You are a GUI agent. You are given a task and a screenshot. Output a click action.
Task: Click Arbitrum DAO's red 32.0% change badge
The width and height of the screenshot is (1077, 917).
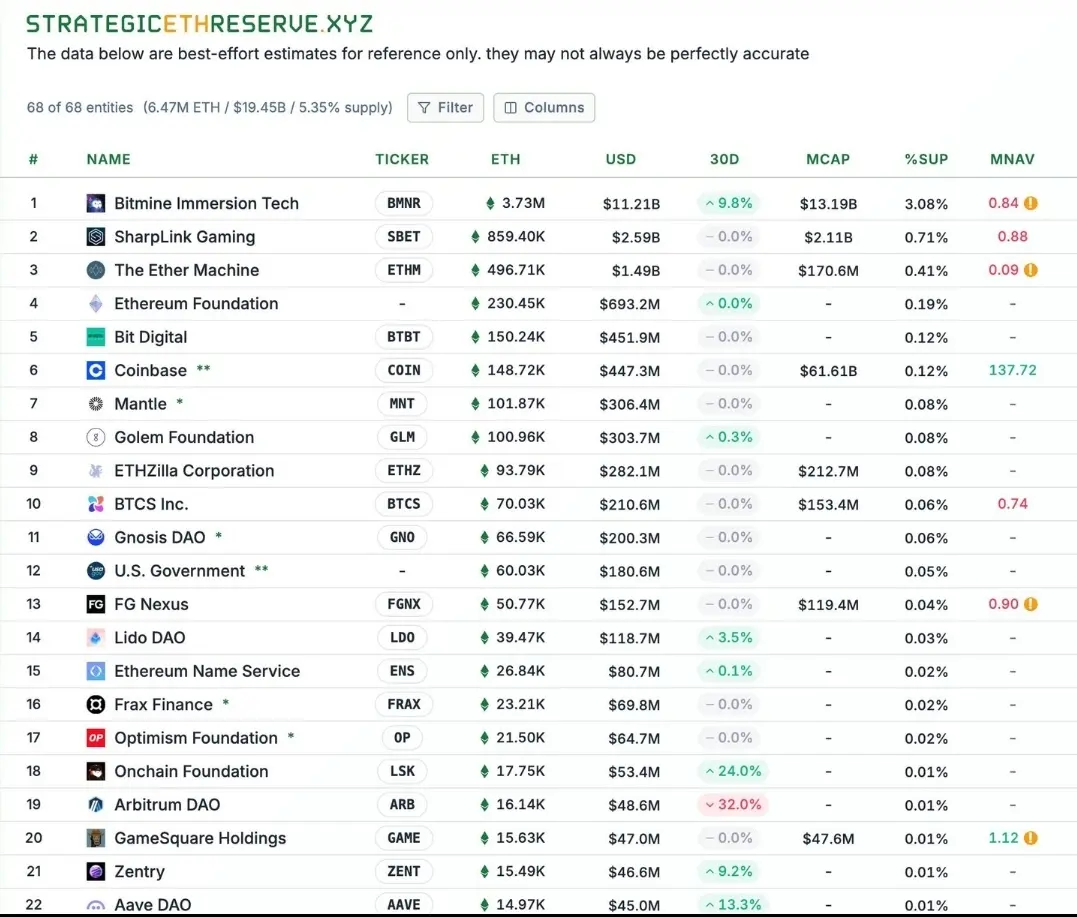tap(733, 805)
